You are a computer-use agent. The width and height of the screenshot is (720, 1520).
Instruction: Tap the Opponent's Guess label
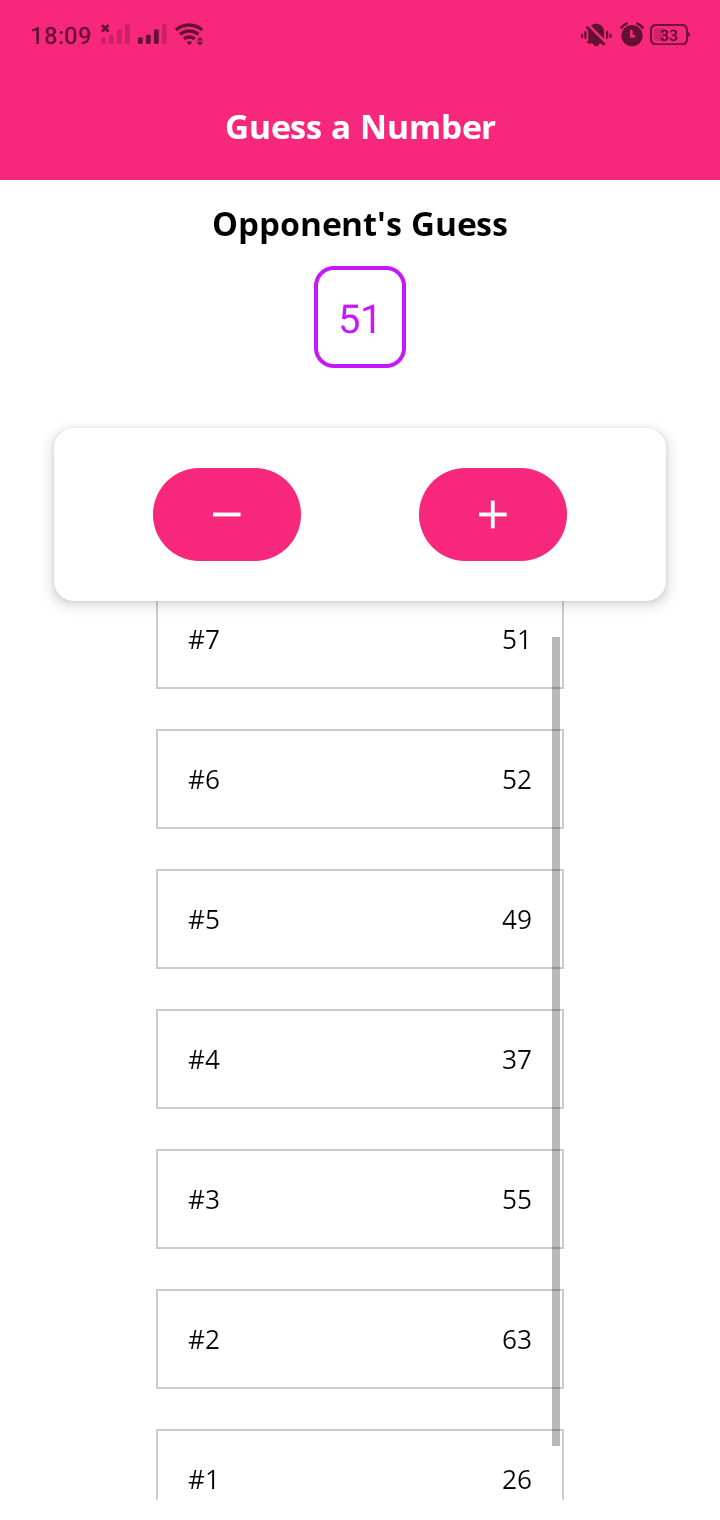[x=360, y=224]
